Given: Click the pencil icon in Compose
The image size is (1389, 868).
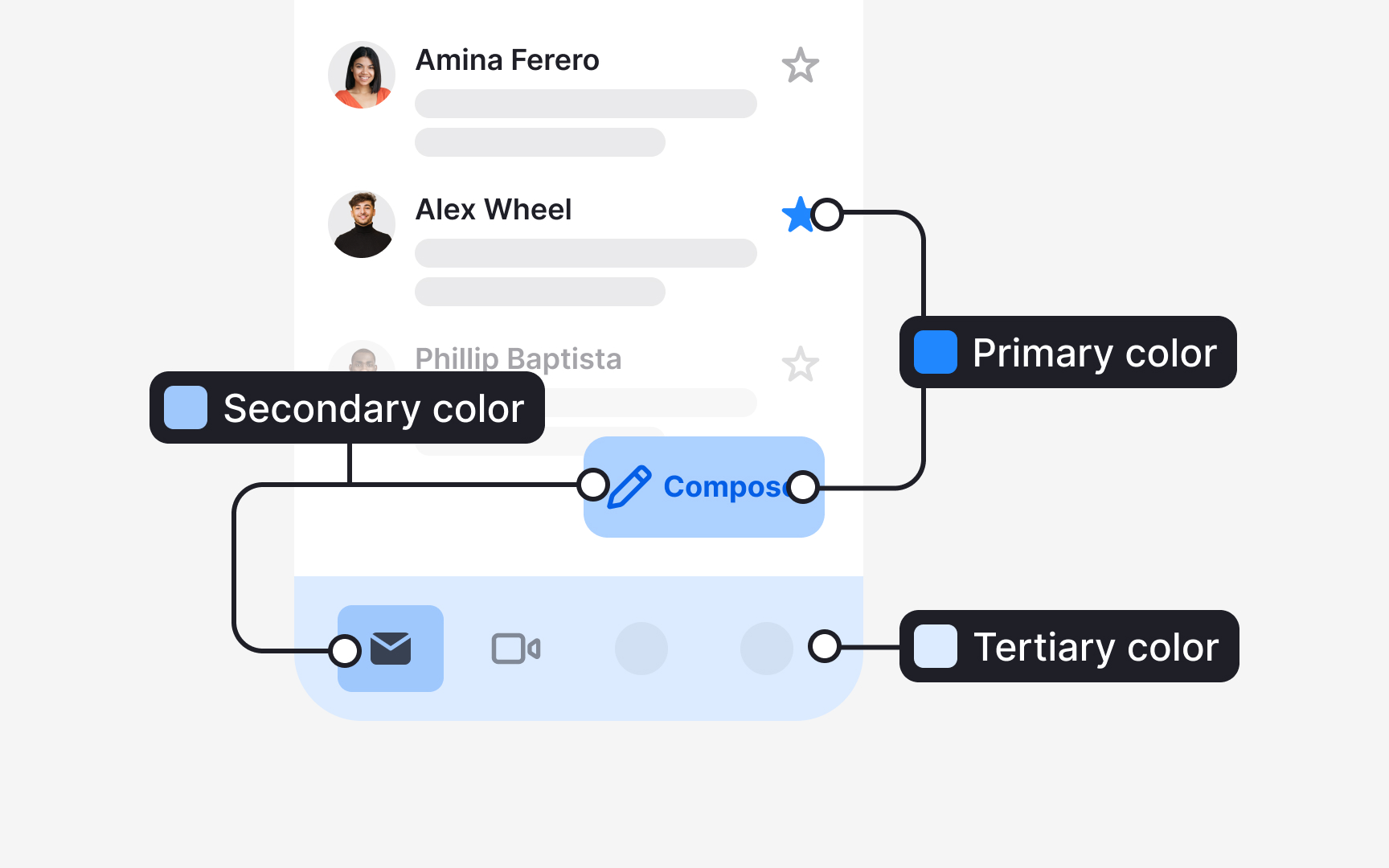Looking at the screenshot, I should coord(629,487).
